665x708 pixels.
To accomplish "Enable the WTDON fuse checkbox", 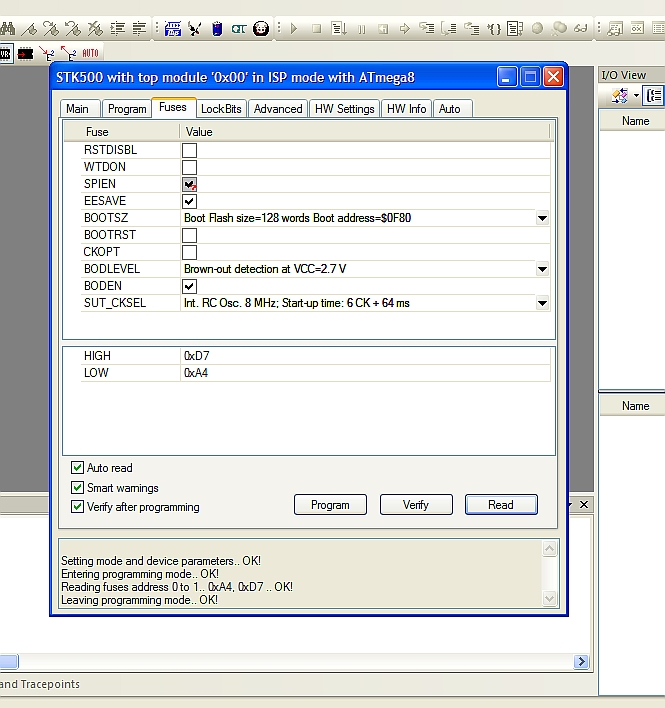I will pos(189,167).
